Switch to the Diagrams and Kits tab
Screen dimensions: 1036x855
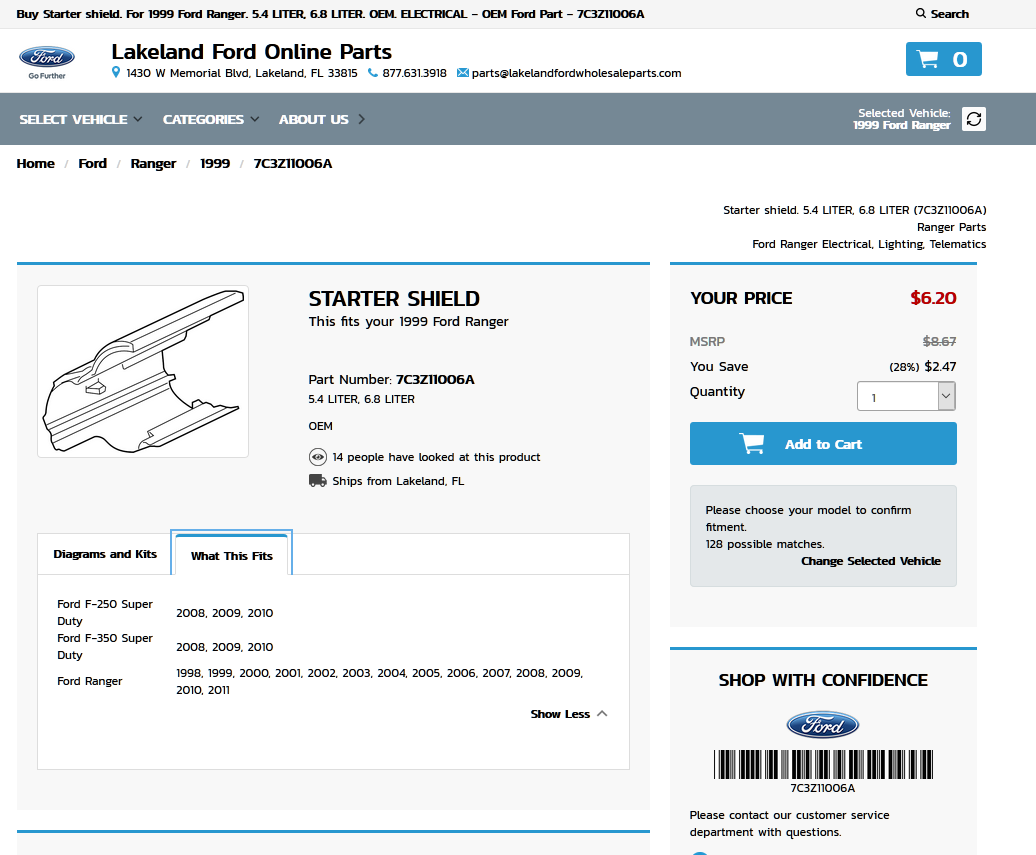(x=105, y=553)
